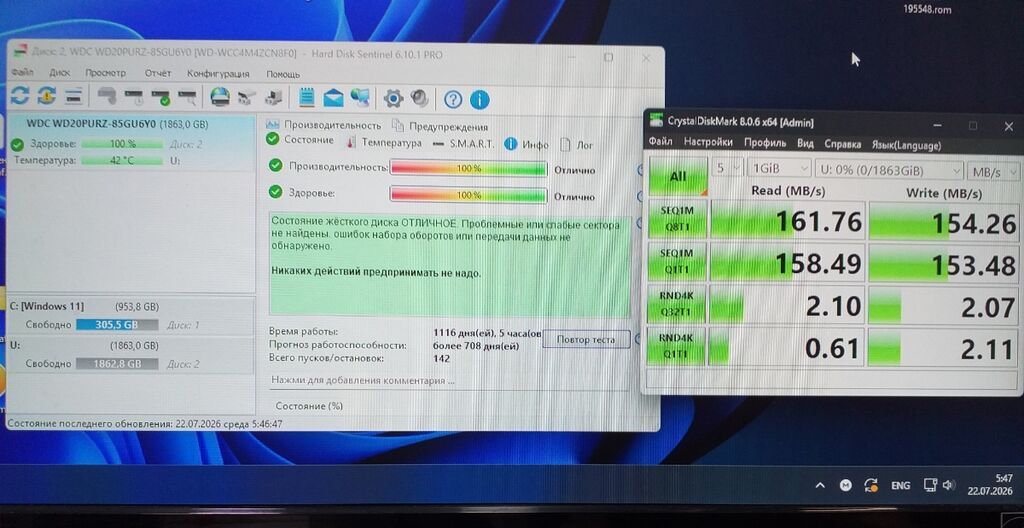The height and width of the screenshot is (528, 1024).
Task: Click ENG language indicator in taskbar
Action: coord(901,486)
